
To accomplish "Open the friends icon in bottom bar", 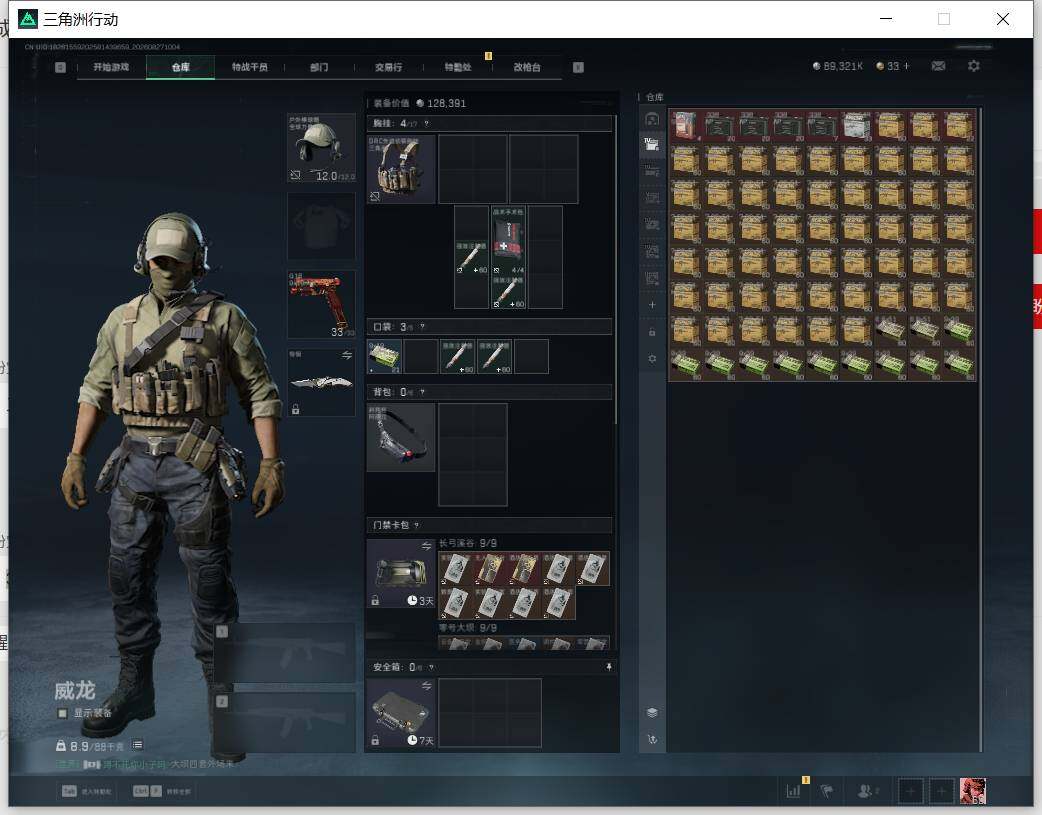I will [x=867, y=791].
